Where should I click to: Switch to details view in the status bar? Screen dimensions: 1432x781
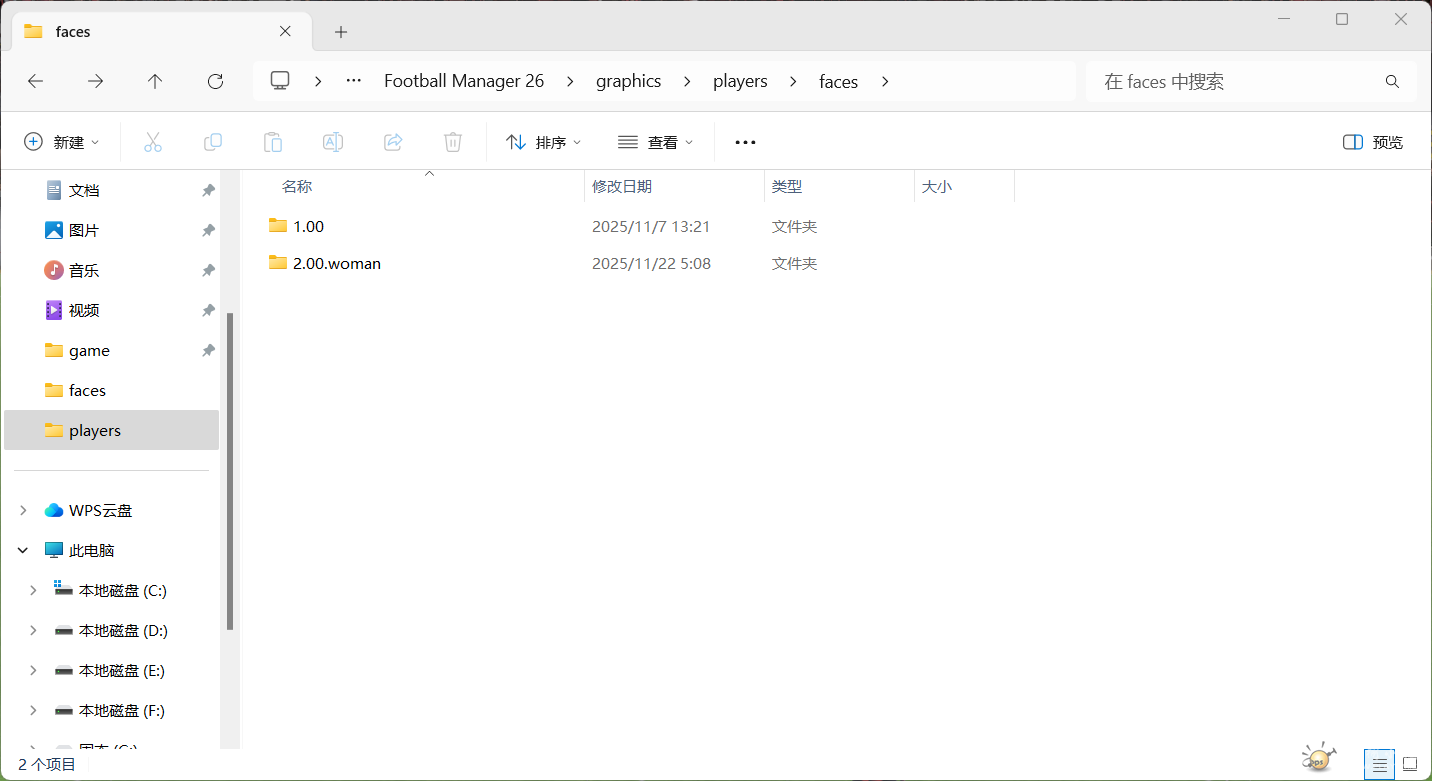tap(1379, 764)
